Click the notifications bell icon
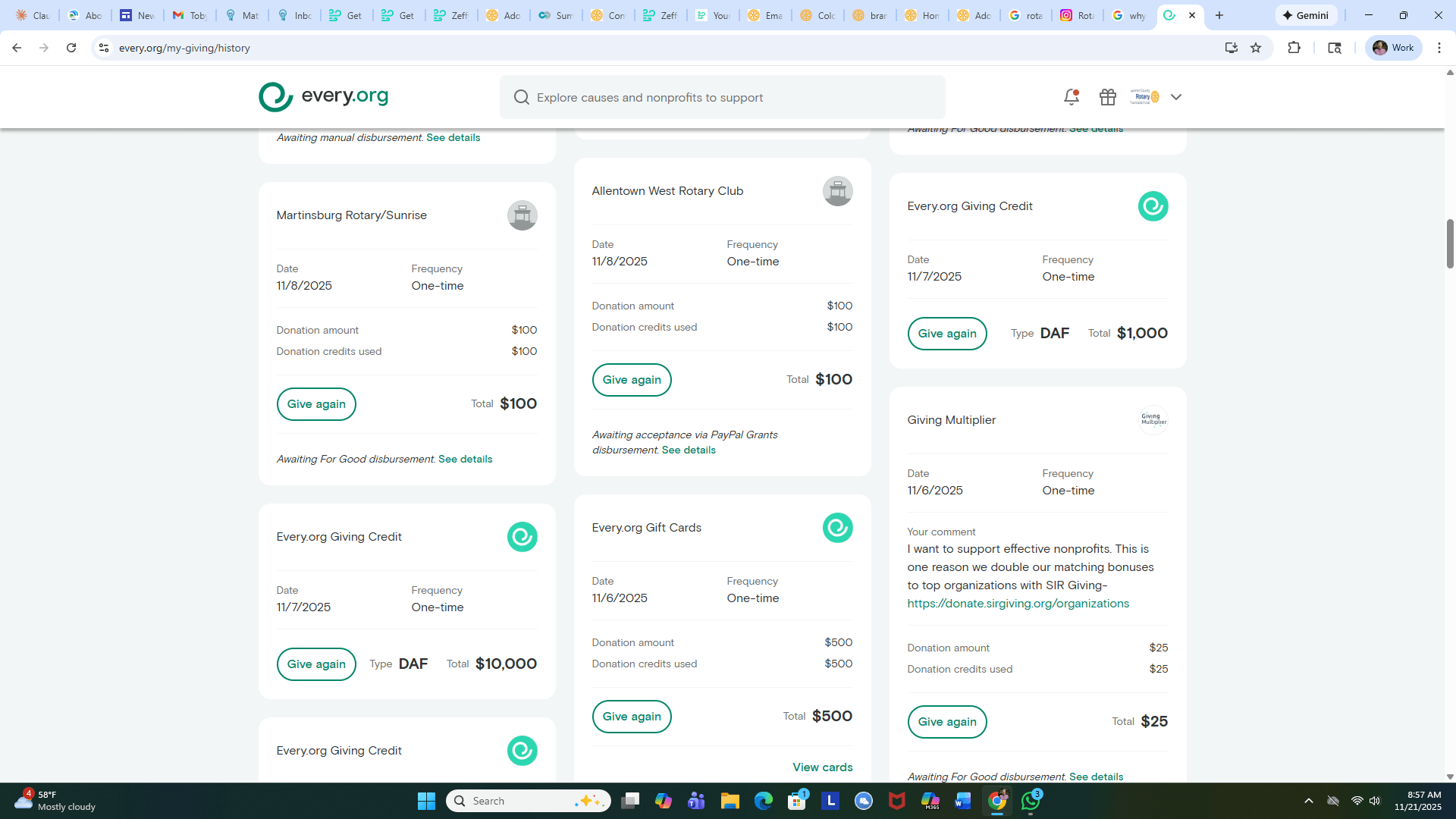1456x819 pixels. click(1071, 97)
